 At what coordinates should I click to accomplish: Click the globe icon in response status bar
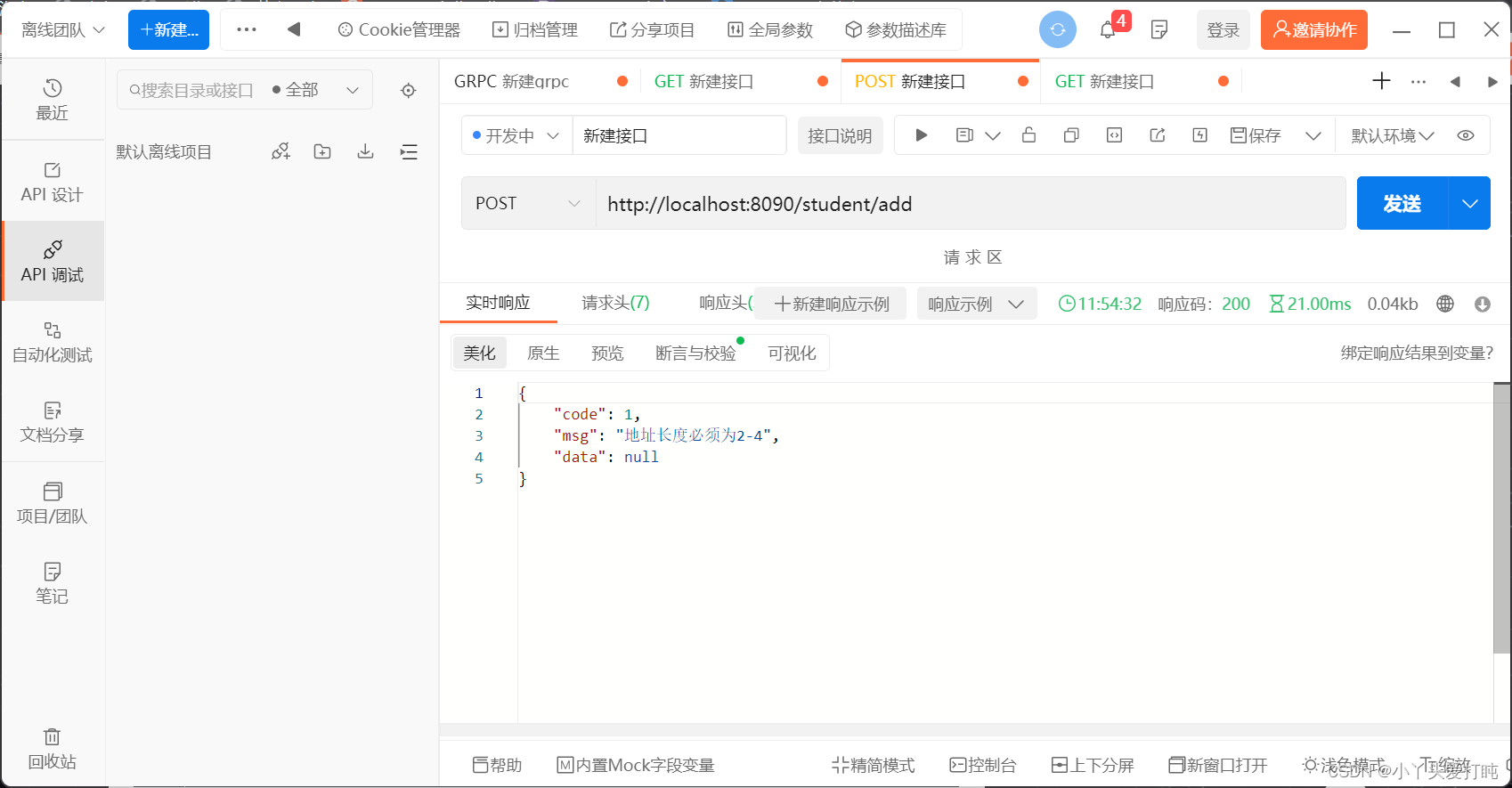point(1445,304)
